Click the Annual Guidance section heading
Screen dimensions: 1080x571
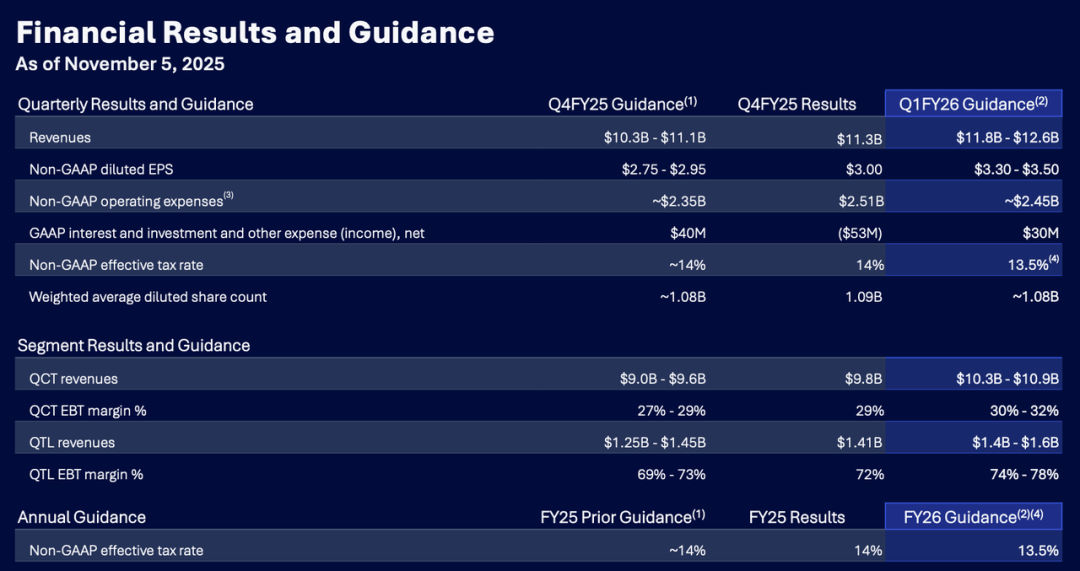(x=82, y=517)
